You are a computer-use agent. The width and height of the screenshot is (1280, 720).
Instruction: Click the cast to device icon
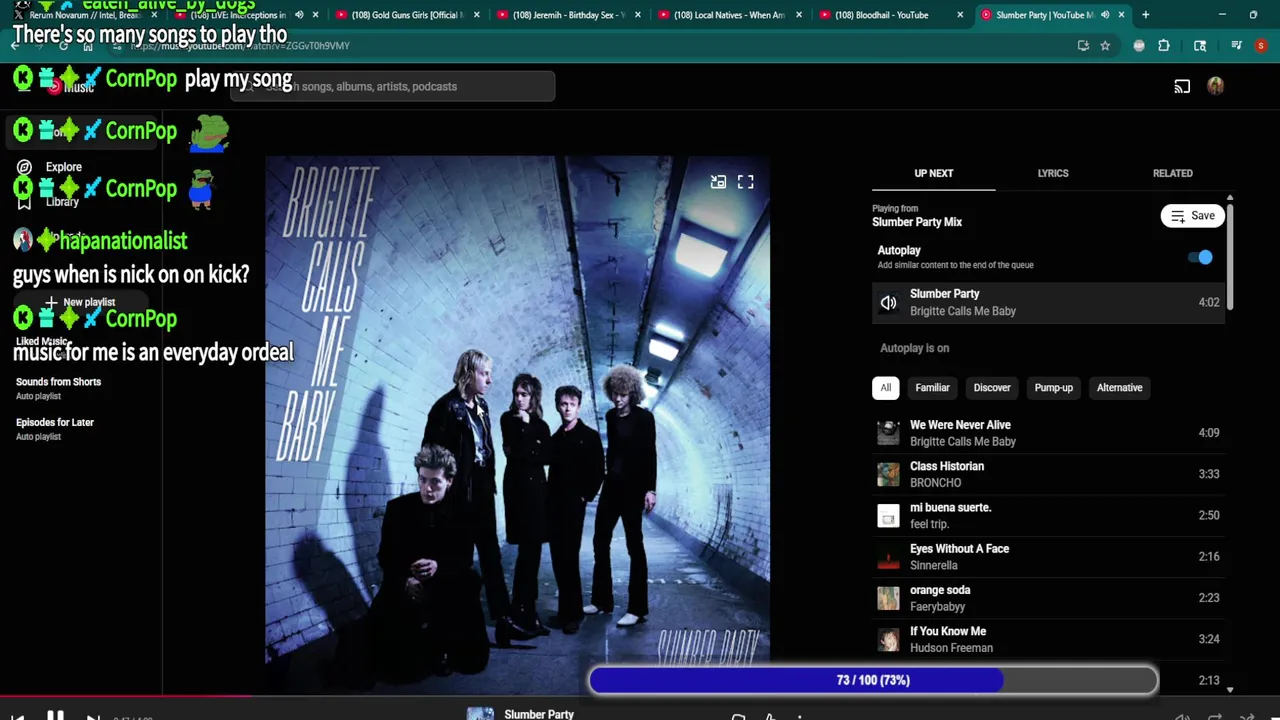(1182, 87)
